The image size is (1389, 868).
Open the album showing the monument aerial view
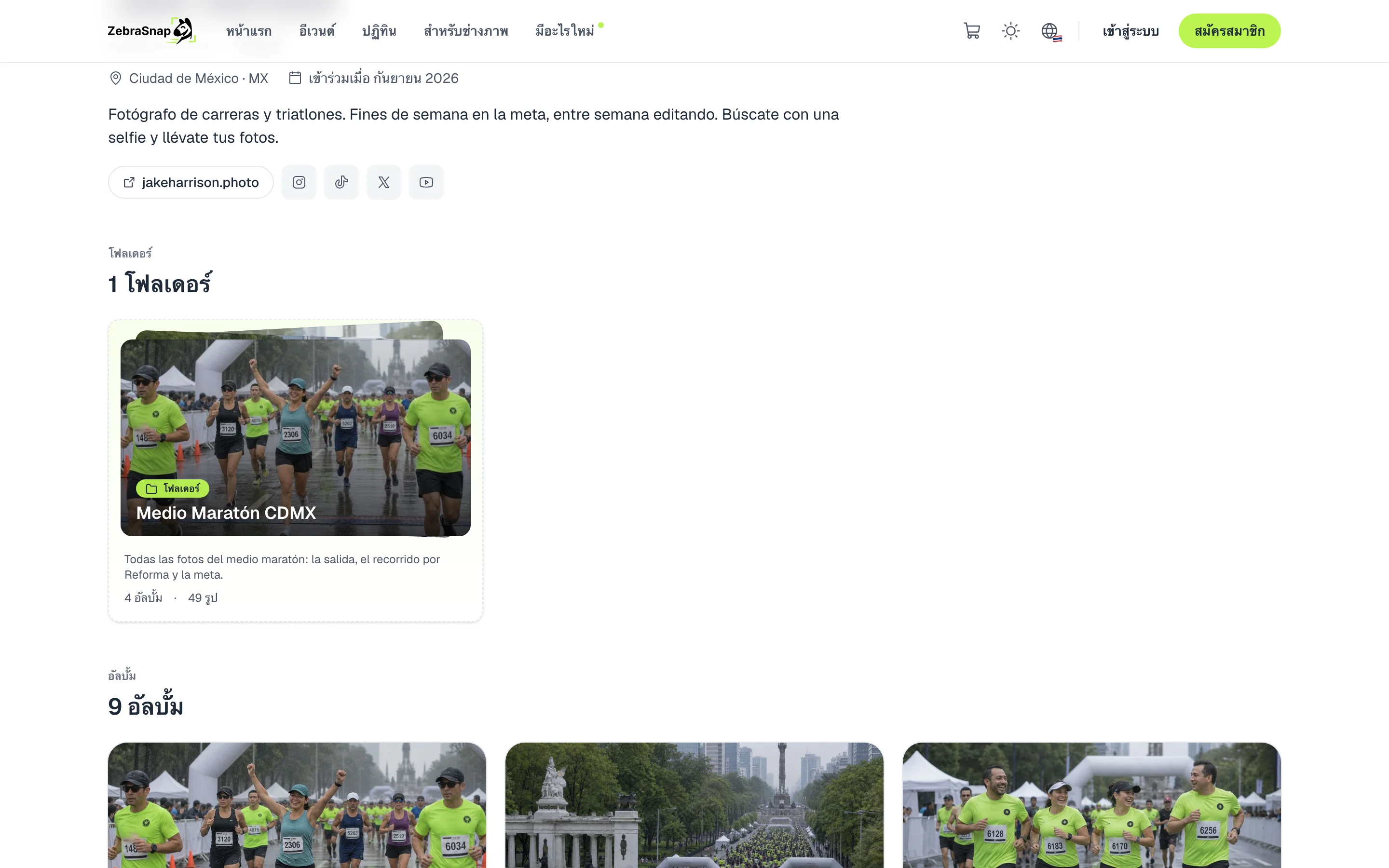[x=694, y=805]
